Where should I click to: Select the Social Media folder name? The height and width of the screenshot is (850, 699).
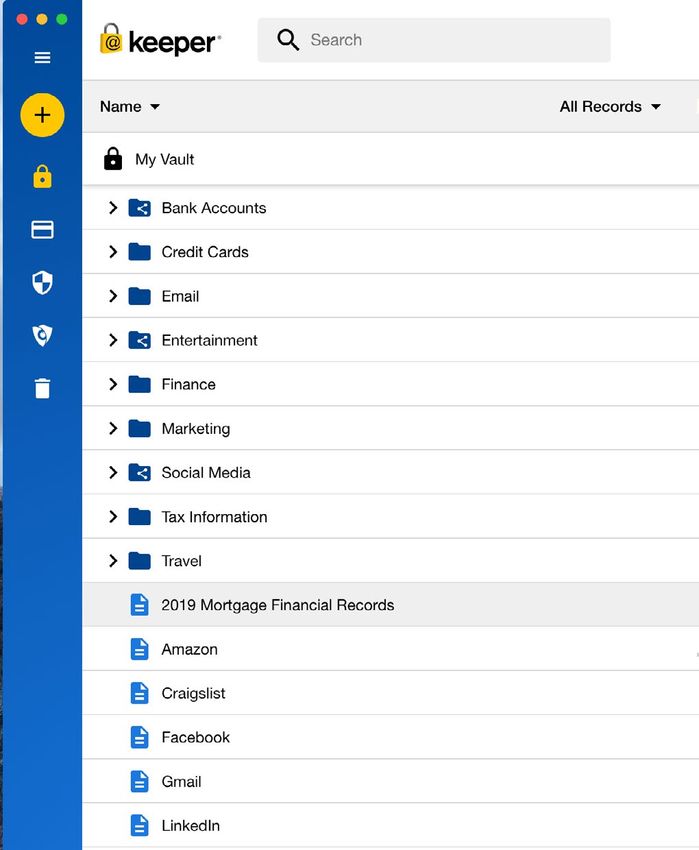coord(206,473)
